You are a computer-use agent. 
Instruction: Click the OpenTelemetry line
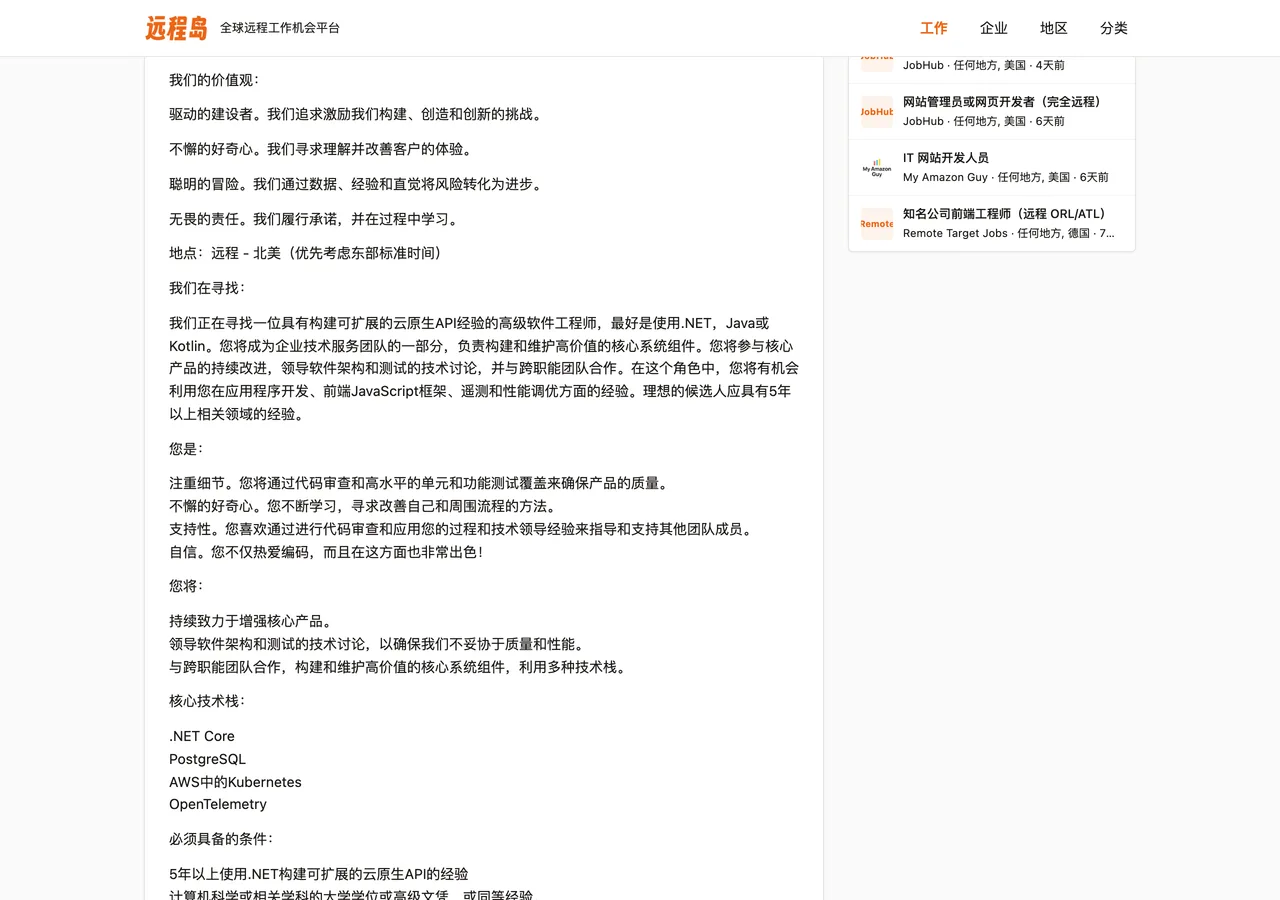point(218,804)
